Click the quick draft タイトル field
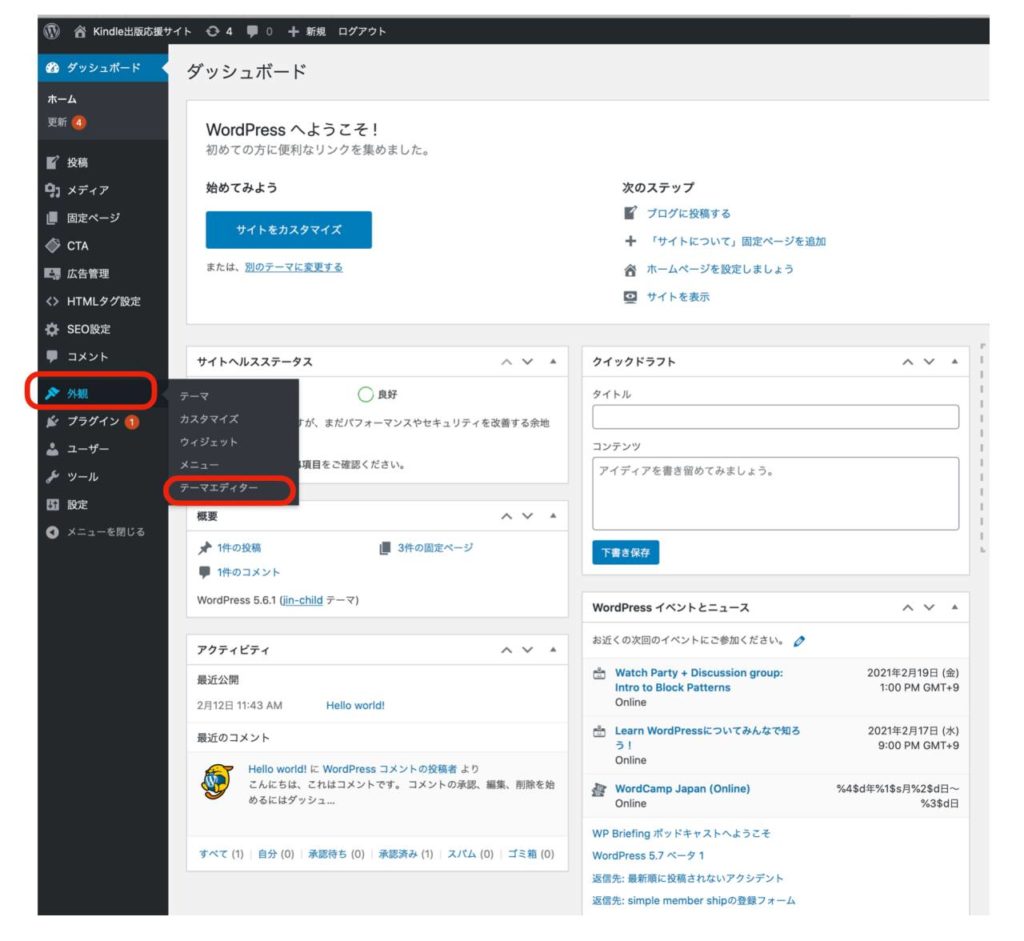Viewport: 1024px width, 941px height. pyautogui.click(x=776, y=417)
